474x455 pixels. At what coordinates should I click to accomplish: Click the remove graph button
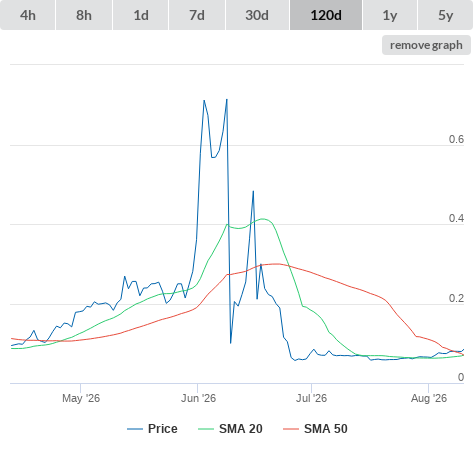[x=426, y=45]
